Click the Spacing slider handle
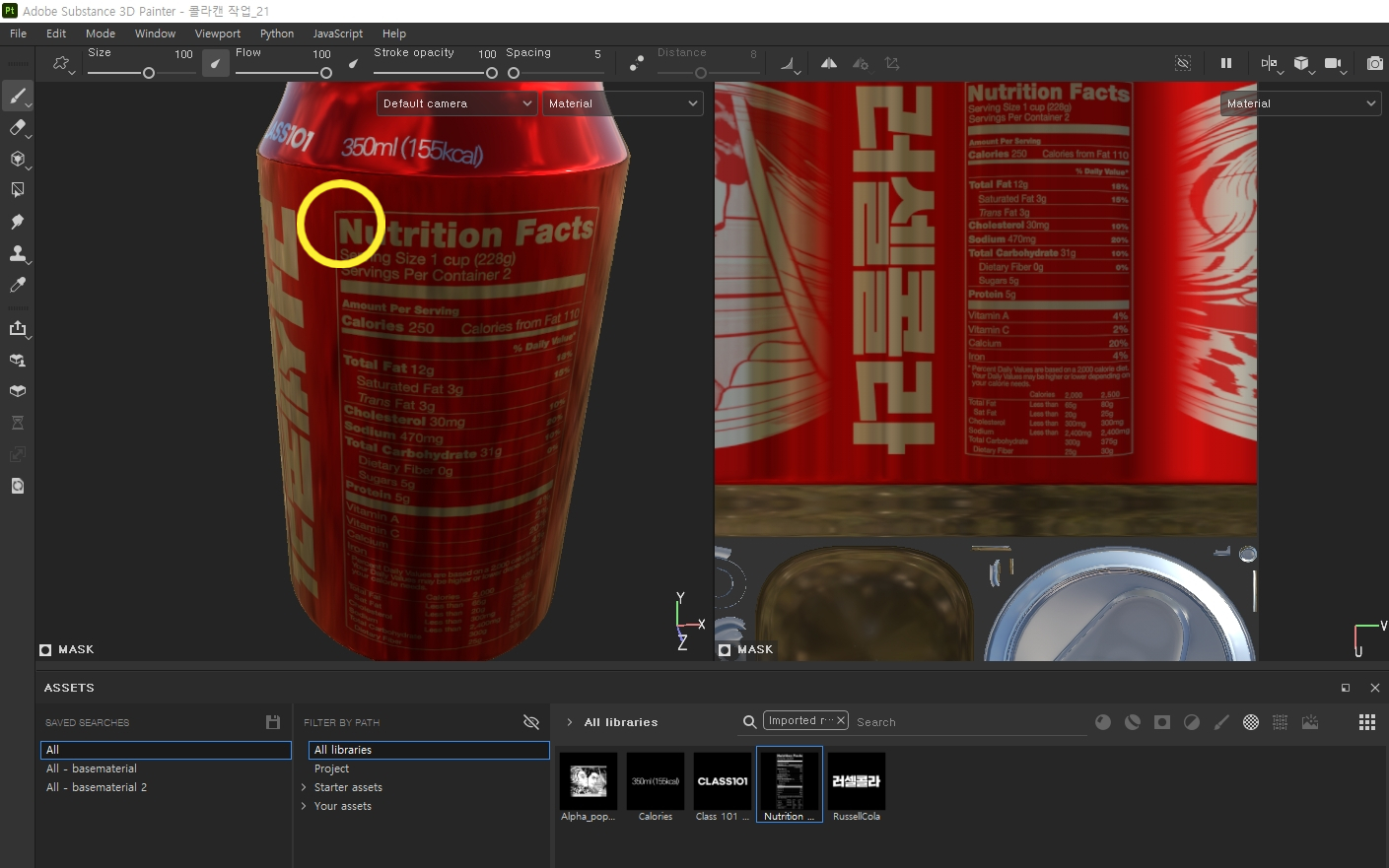Viewport: 1389px width, 868px height. point(513,73)
